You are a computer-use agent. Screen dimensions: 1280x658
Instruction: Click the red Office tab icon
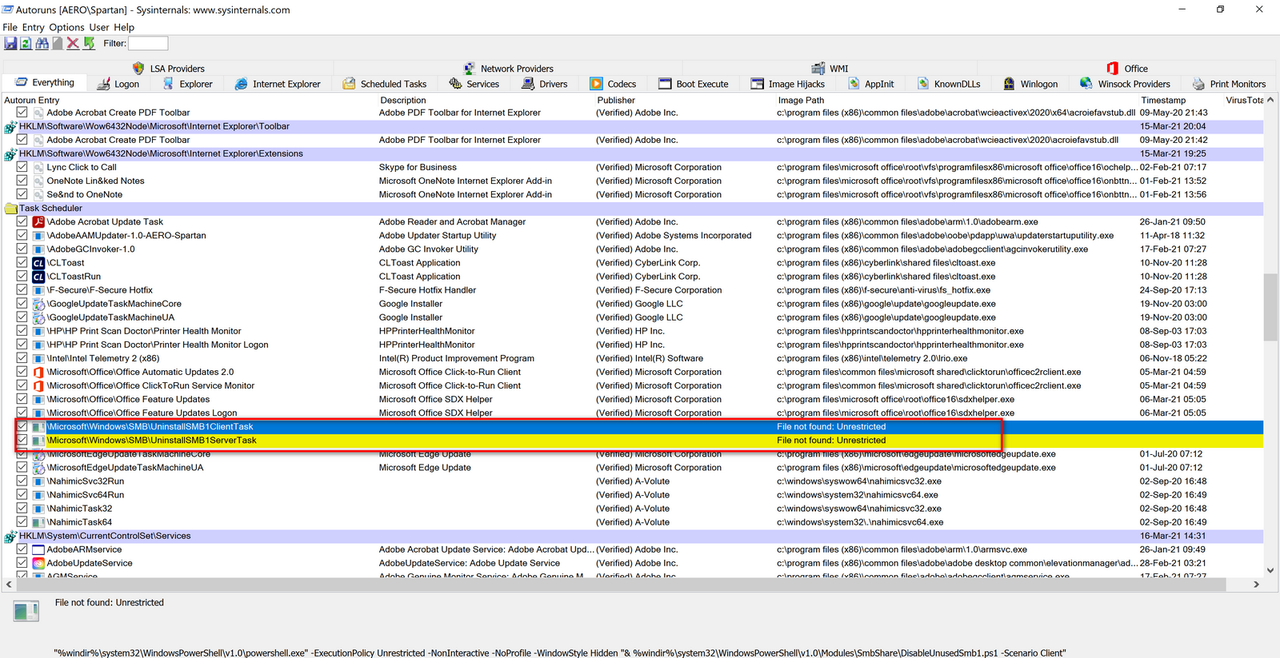tap(1112, 68)
